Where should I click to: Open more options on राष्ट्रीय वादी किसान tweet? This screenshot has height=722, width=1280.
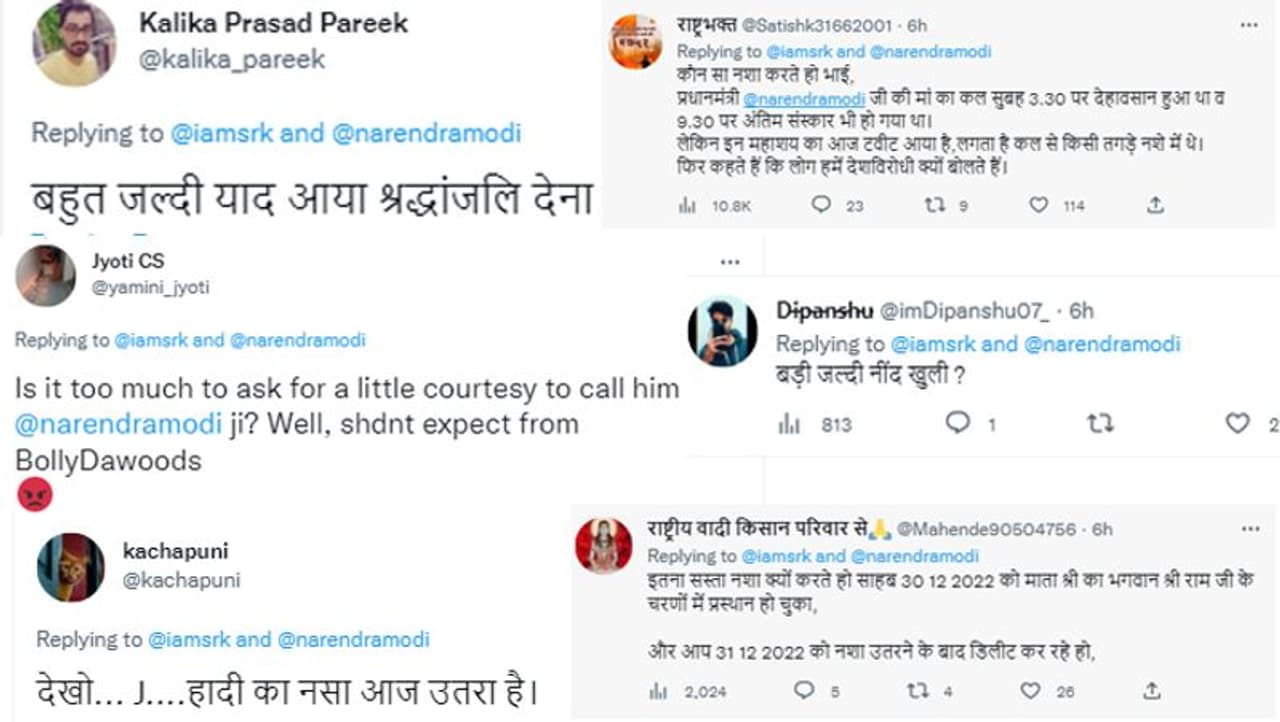click(1250, 528)
